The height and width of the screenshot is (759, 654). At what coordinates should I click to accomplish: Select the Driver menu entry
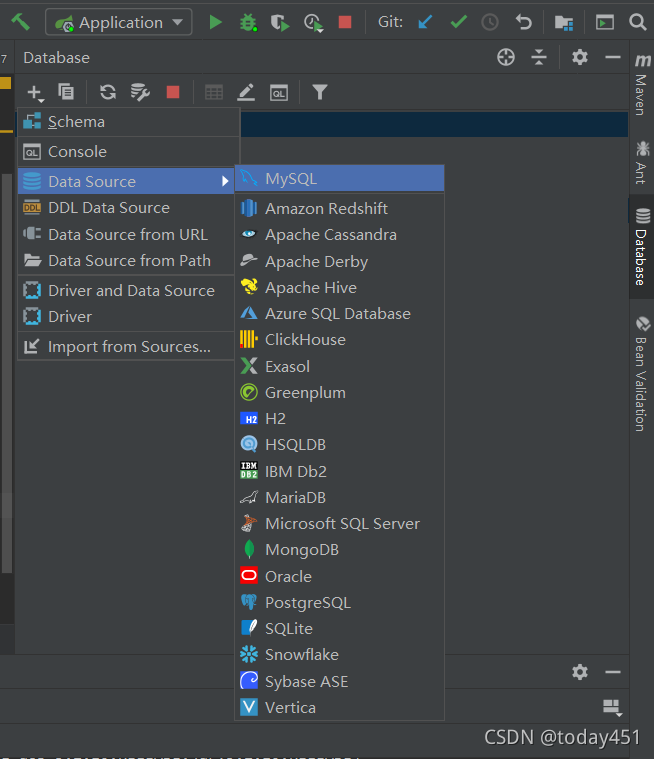tap(126, 317)
